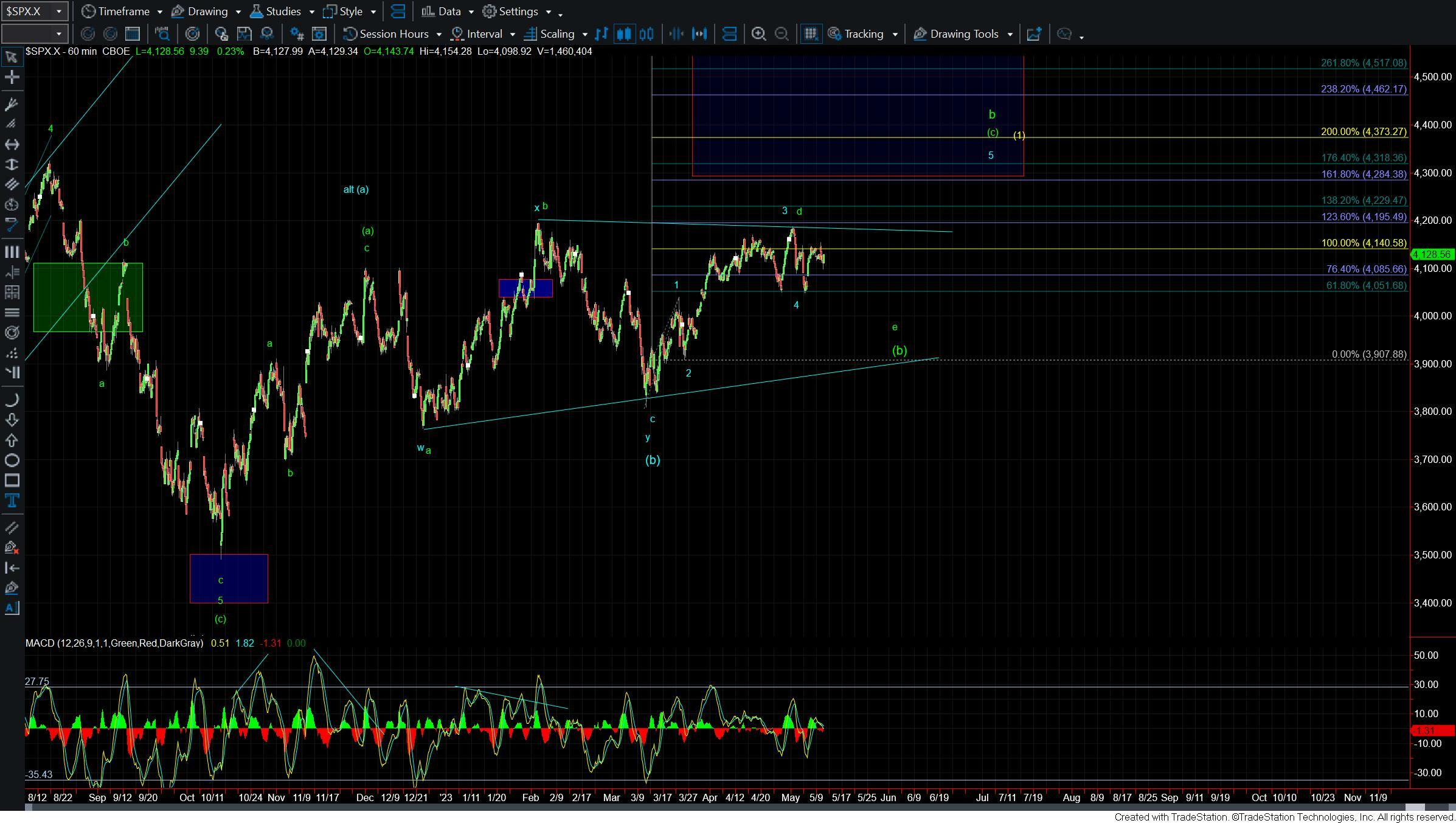
Task: Click the zoom out magnifier
Action: [782, 34]
